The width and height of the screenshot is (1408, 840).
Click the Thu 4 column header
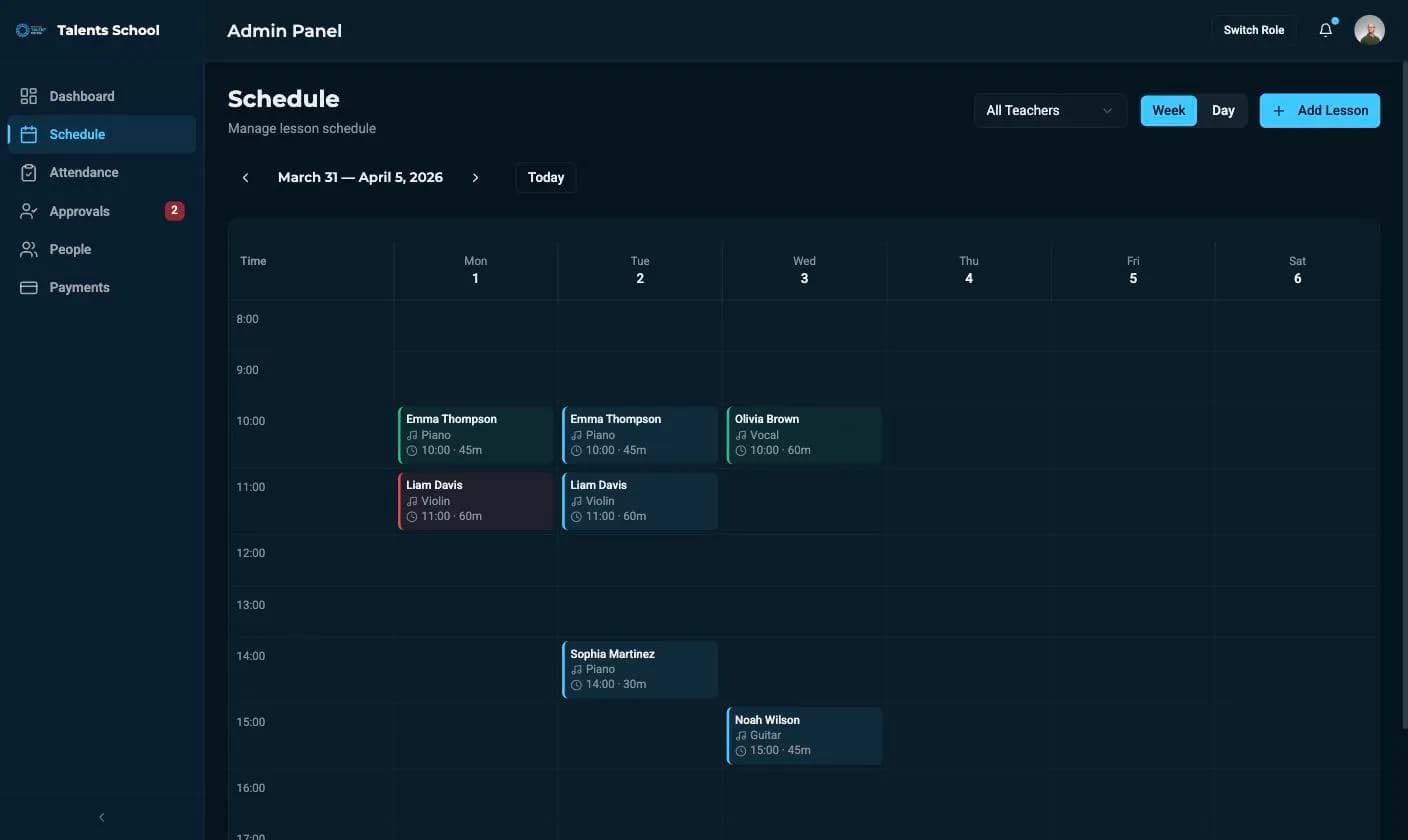(x=969, y=270)
